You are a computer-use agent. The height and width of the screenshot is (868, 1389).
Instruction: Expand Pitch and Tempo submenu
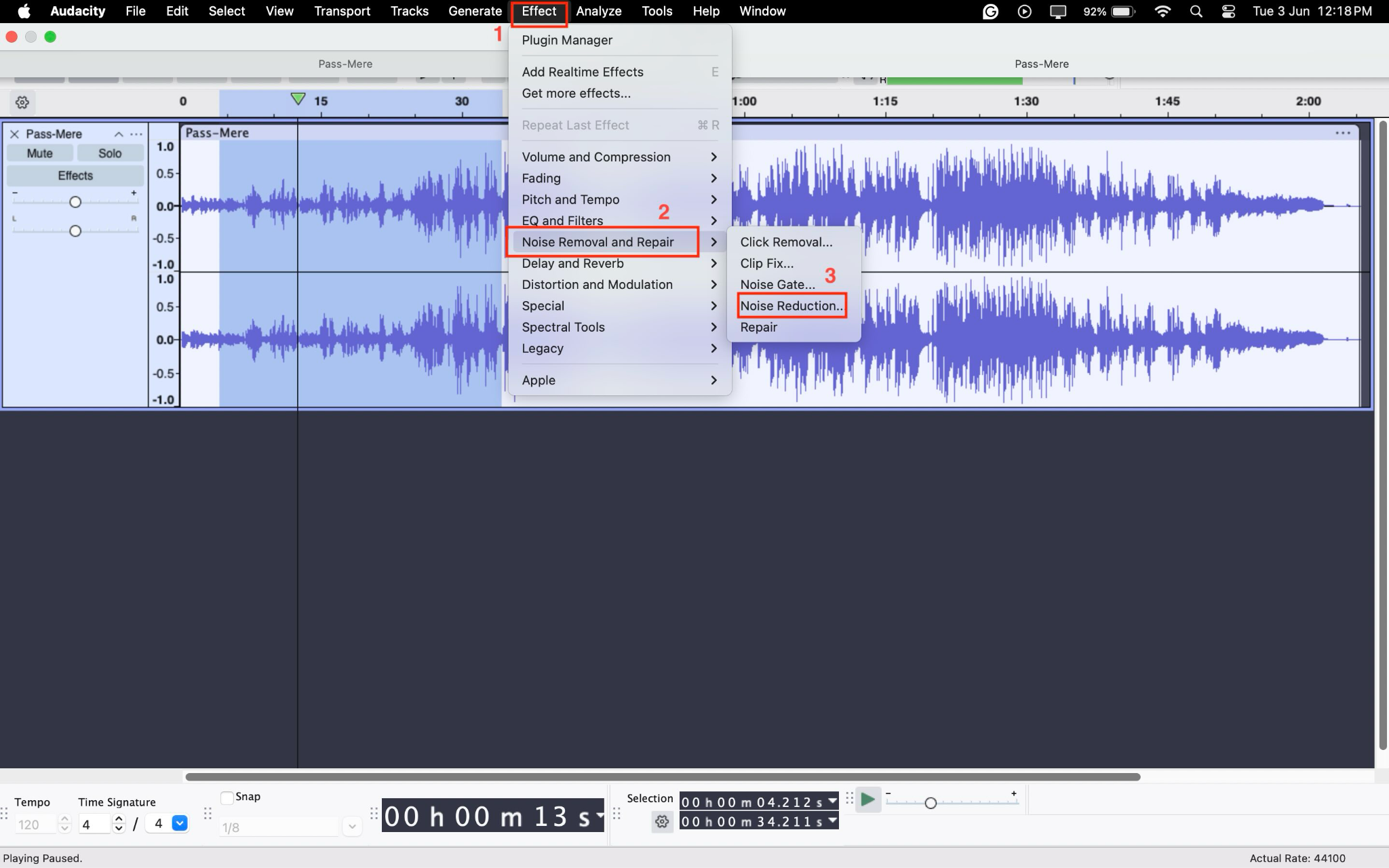619,199
